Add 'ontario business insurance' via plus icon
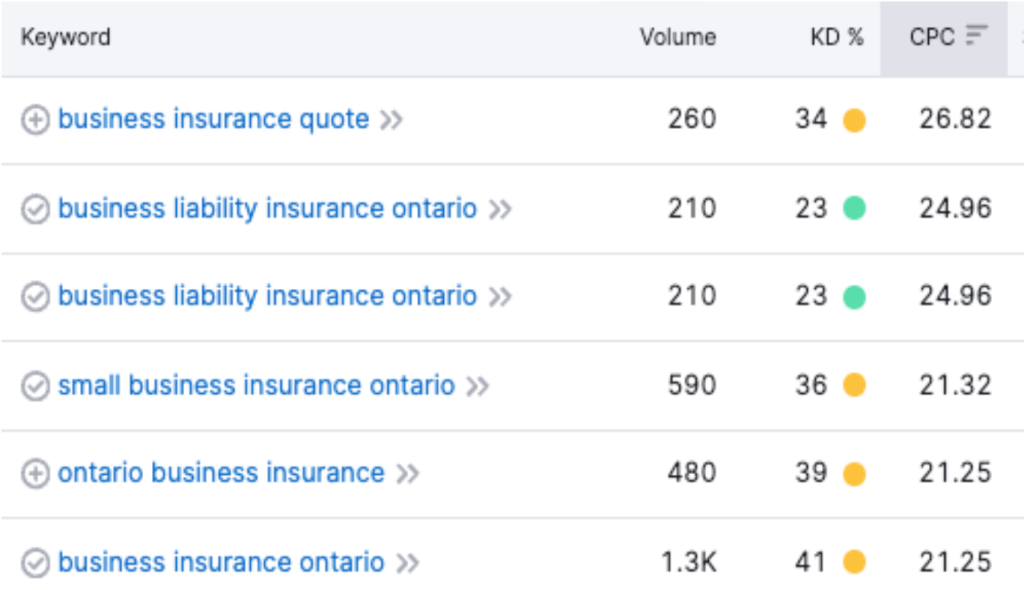 (x=35, y=474)
